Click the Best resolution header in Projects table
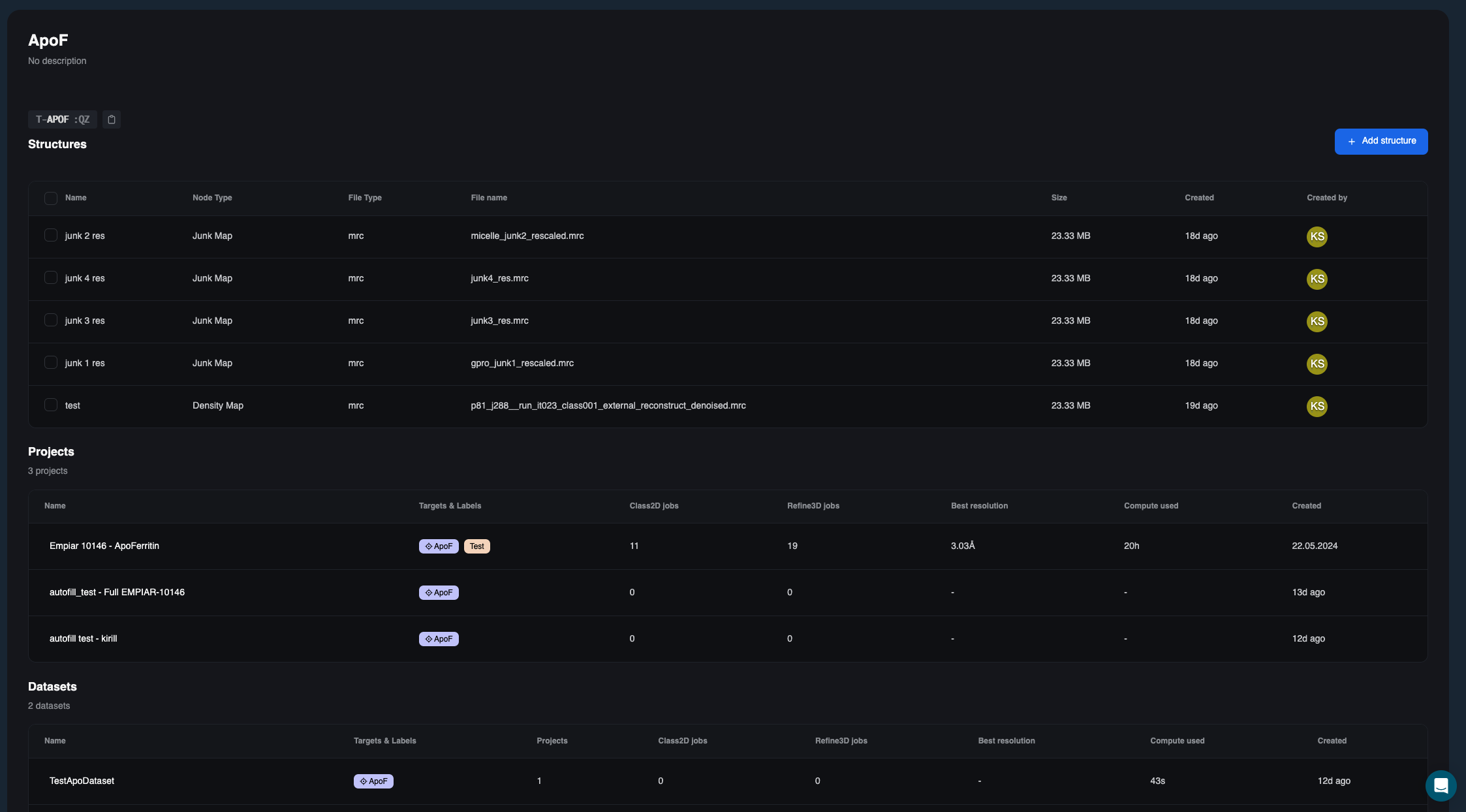Screen dimensions: 1466x812 (x=979, y=506)
